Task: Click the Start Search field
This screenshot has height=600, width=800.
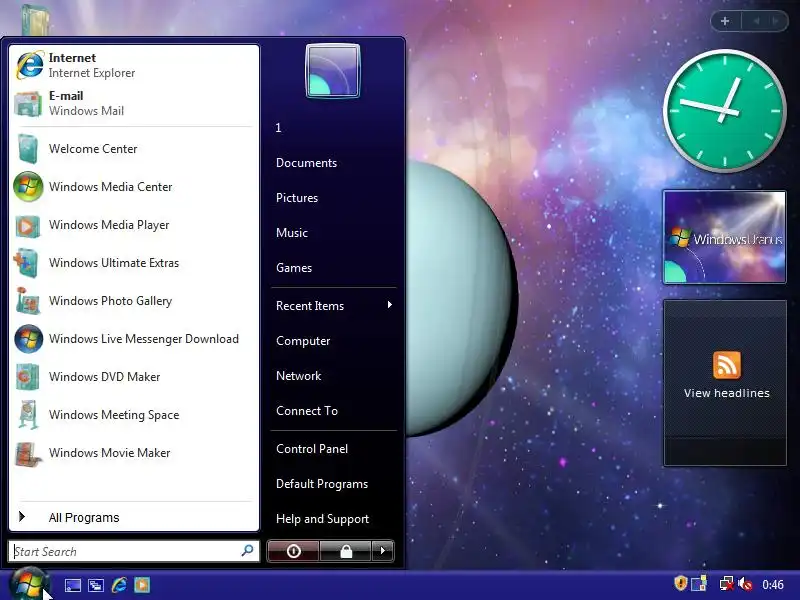Action: (134, 552)
